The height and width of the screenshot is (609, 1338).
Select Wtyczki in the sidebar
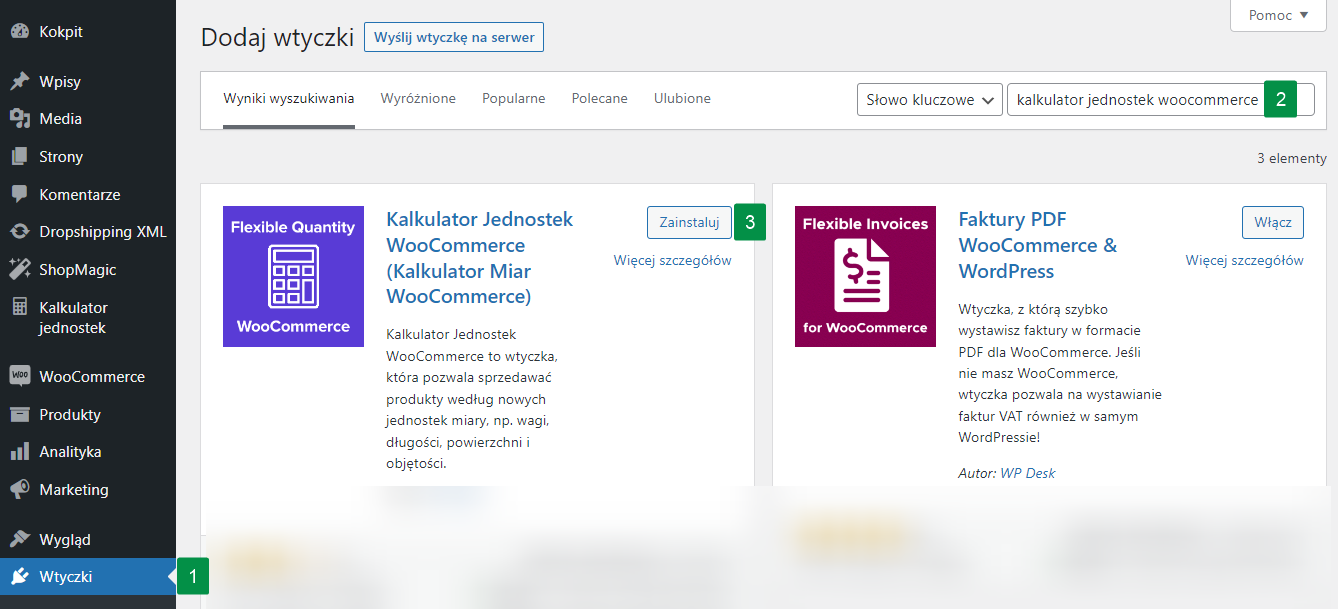tap(88, 577)
